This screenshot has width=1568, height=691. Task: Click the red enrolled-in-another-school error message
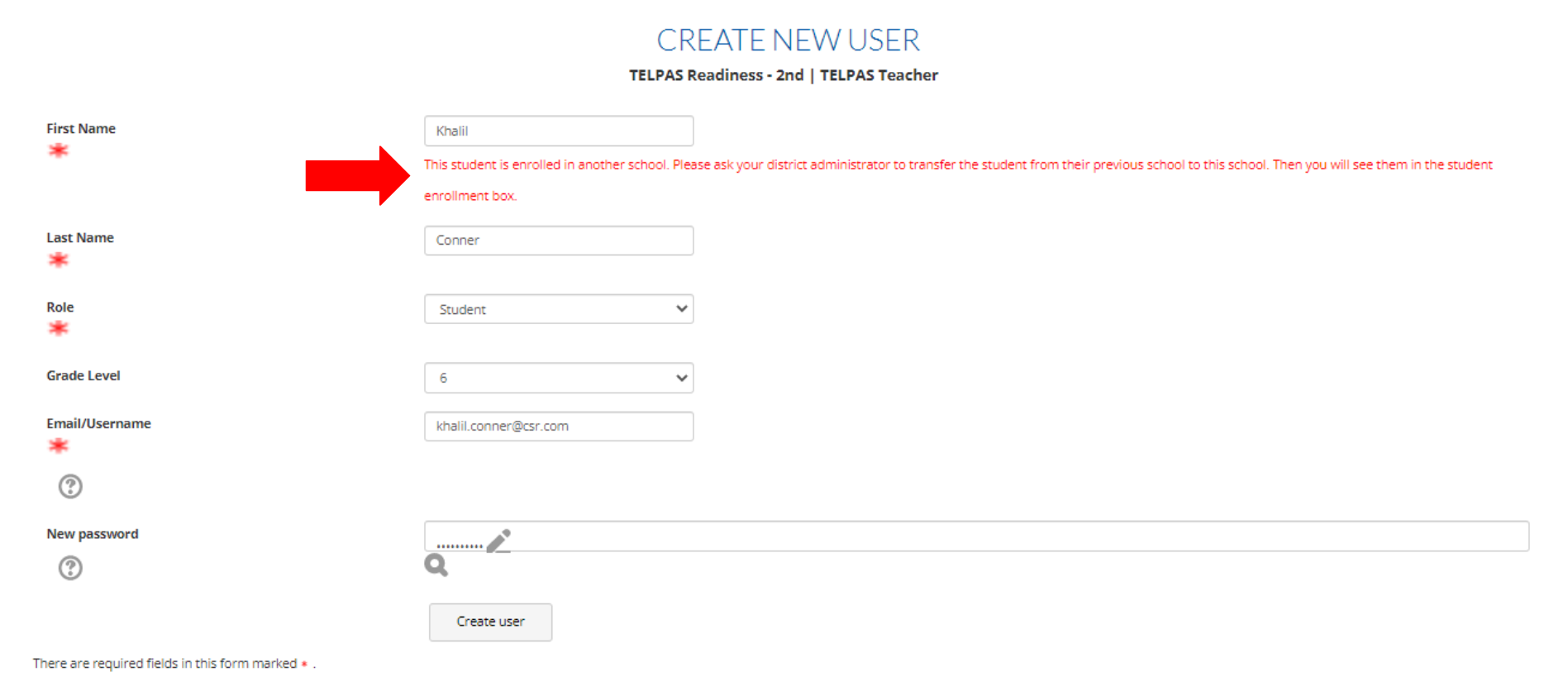click(x=958, y=180)
